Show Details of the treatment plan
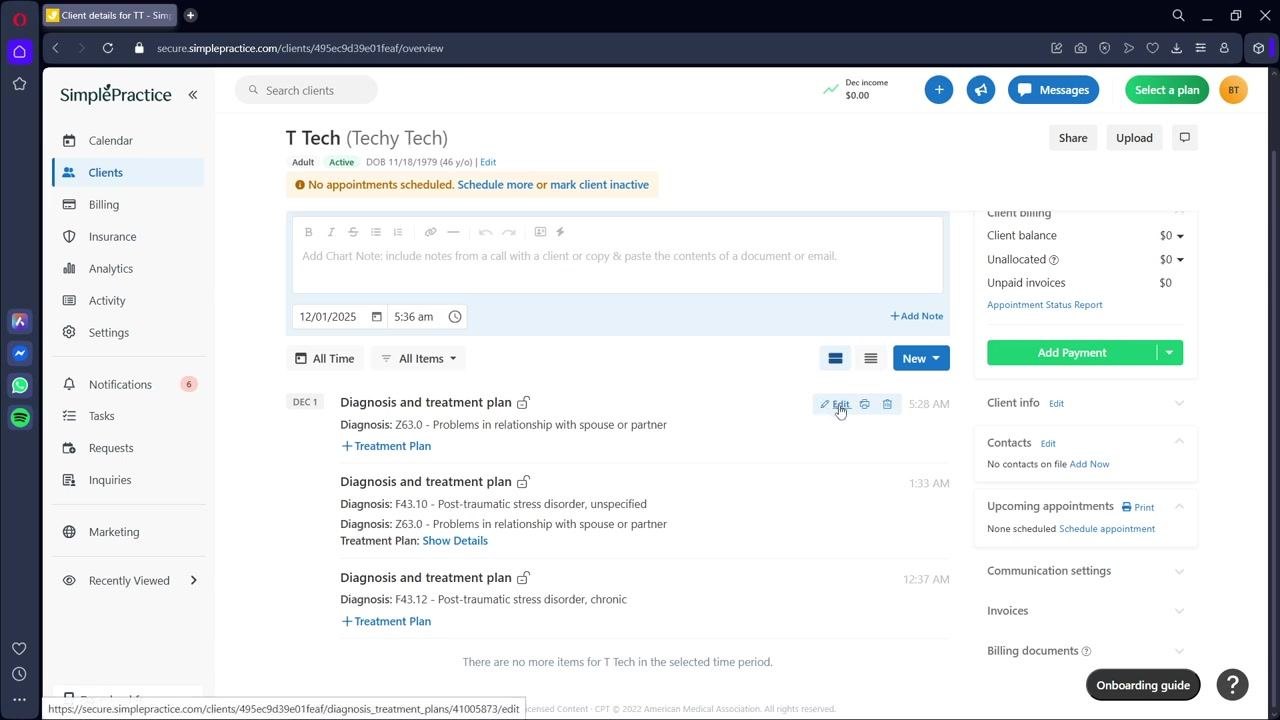This screenshot has width=1280, height=720. click(x=455, y=541)
